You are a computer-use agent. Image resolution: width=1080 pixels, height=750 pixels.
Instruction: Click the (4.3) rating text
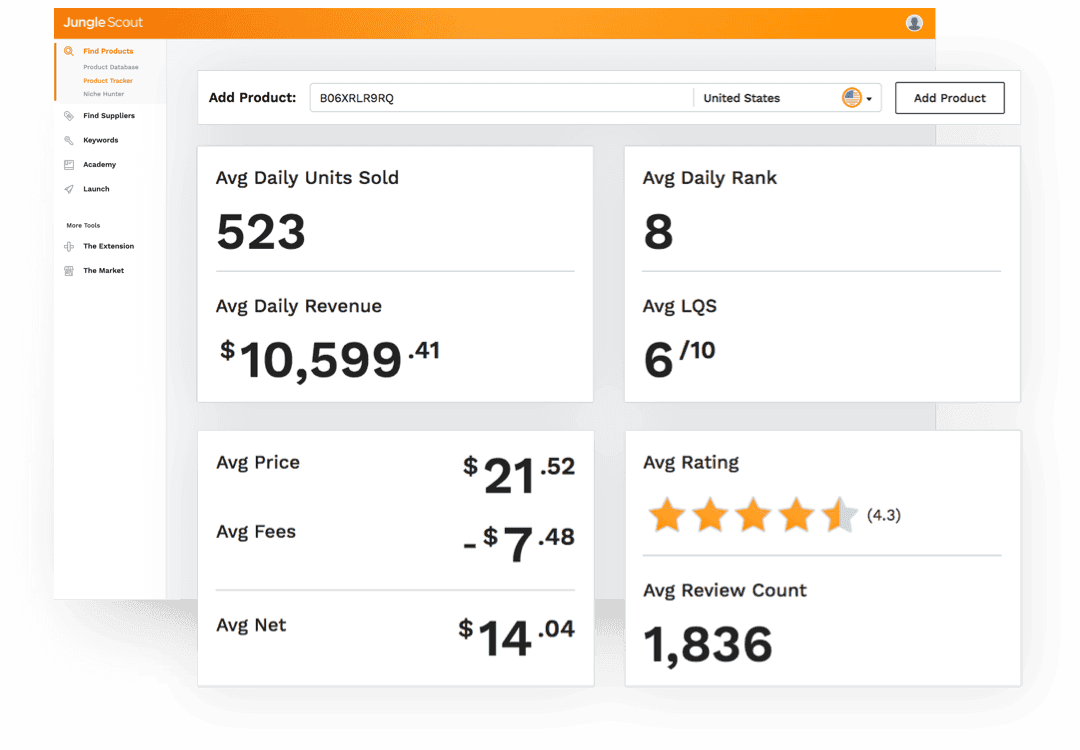(884, 515)
